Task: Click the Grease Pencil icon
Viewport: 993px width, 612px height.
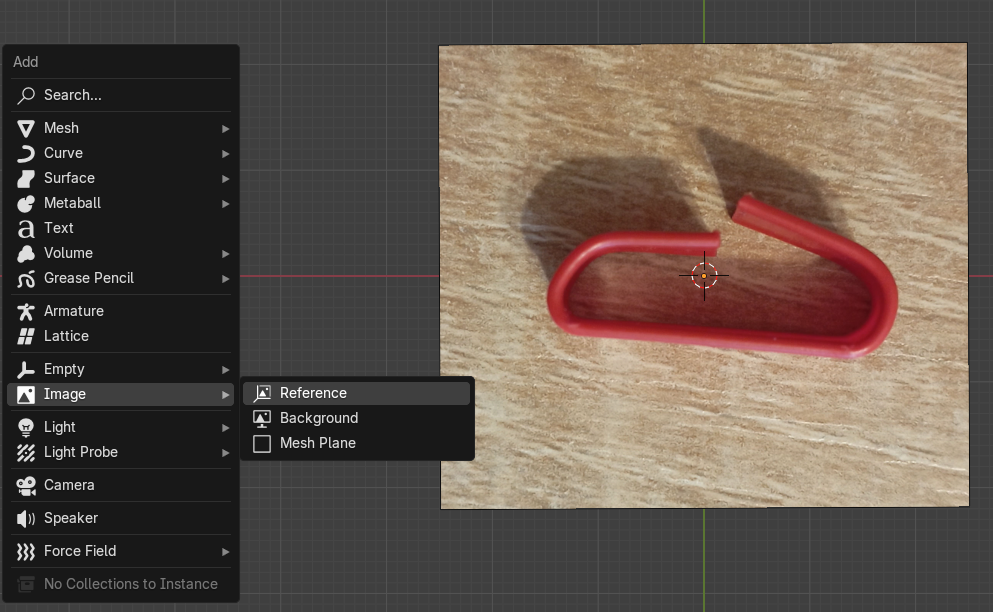Action: [x=26, y=278]
